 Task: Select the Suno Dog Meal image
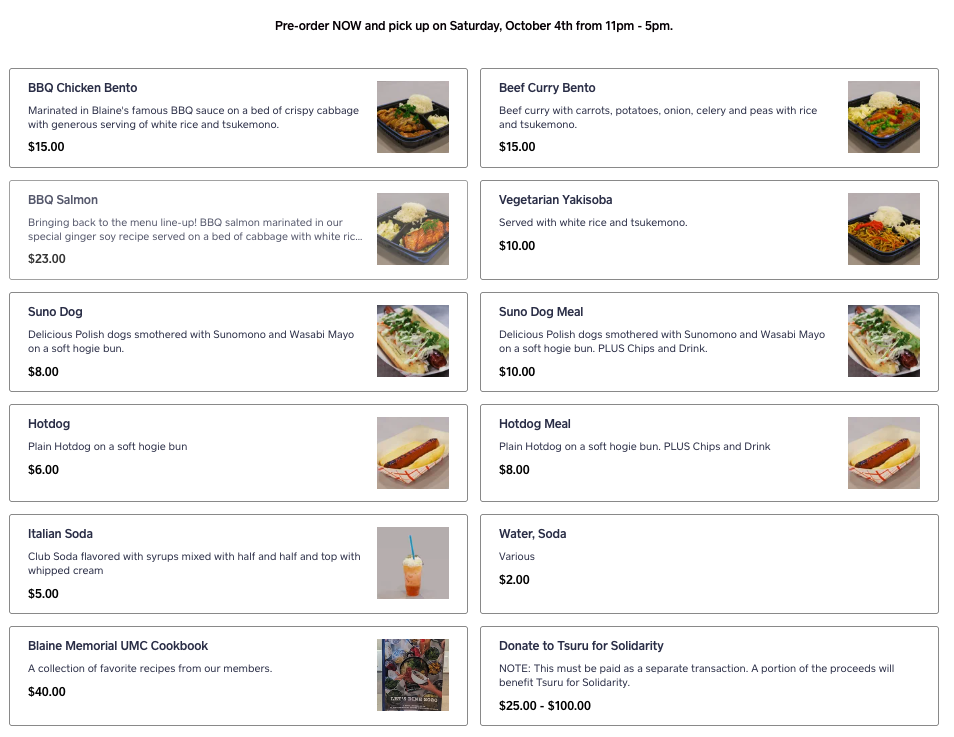(883, 341)
